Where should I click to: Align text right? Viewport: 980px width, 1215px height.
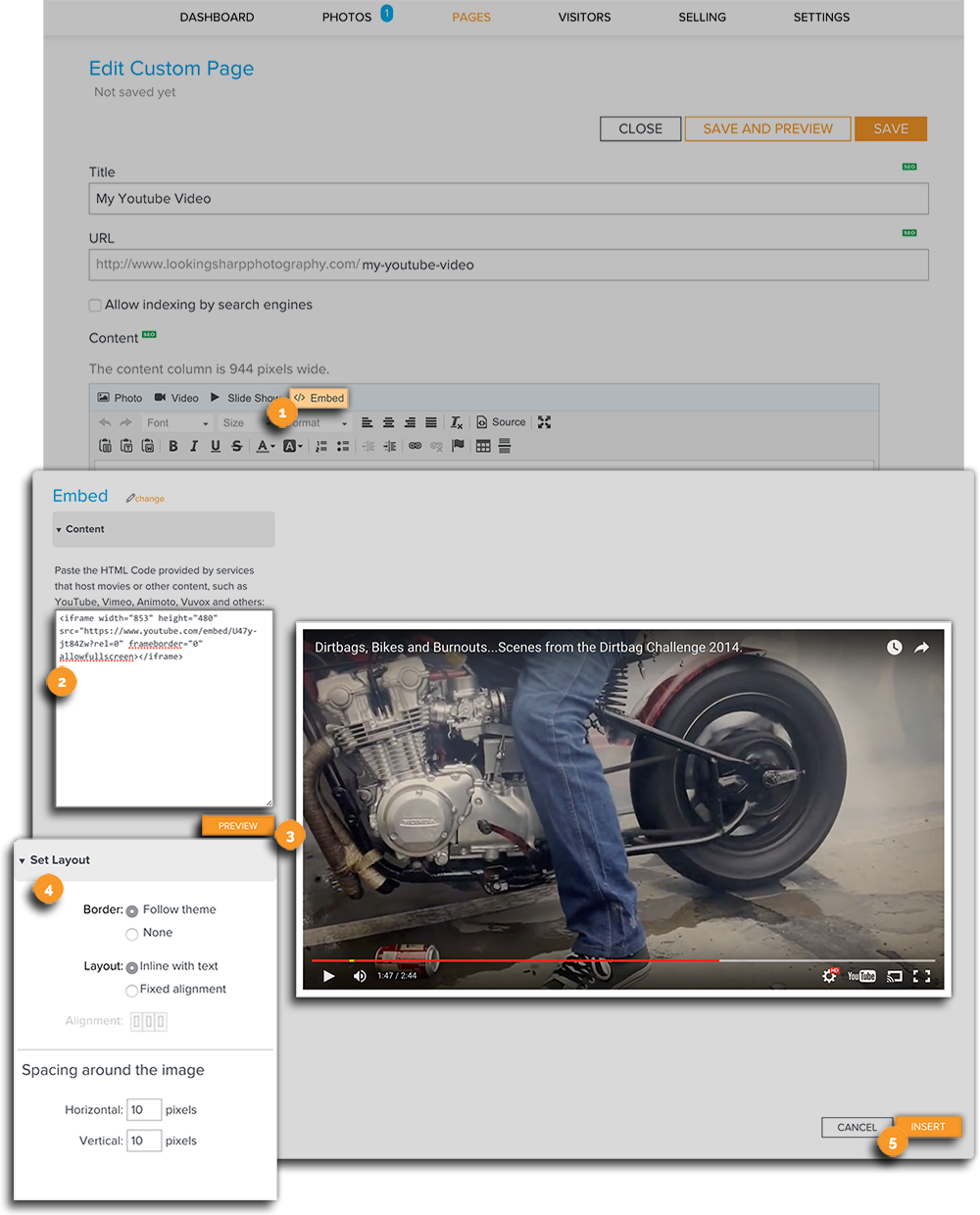410,422
